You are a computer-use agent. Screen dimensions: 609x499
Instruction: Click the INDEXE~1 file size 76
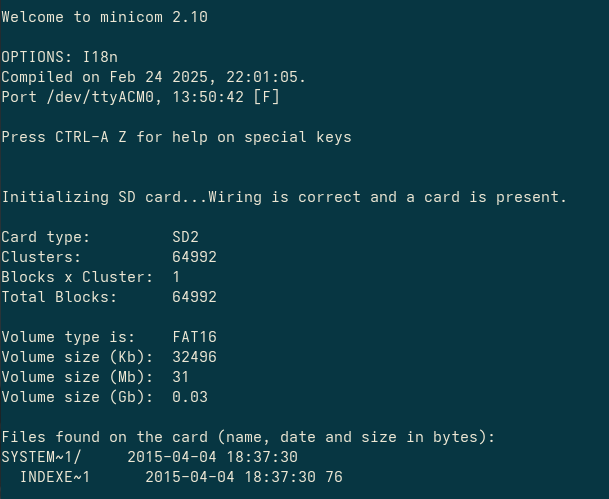[x=334, y=477]
